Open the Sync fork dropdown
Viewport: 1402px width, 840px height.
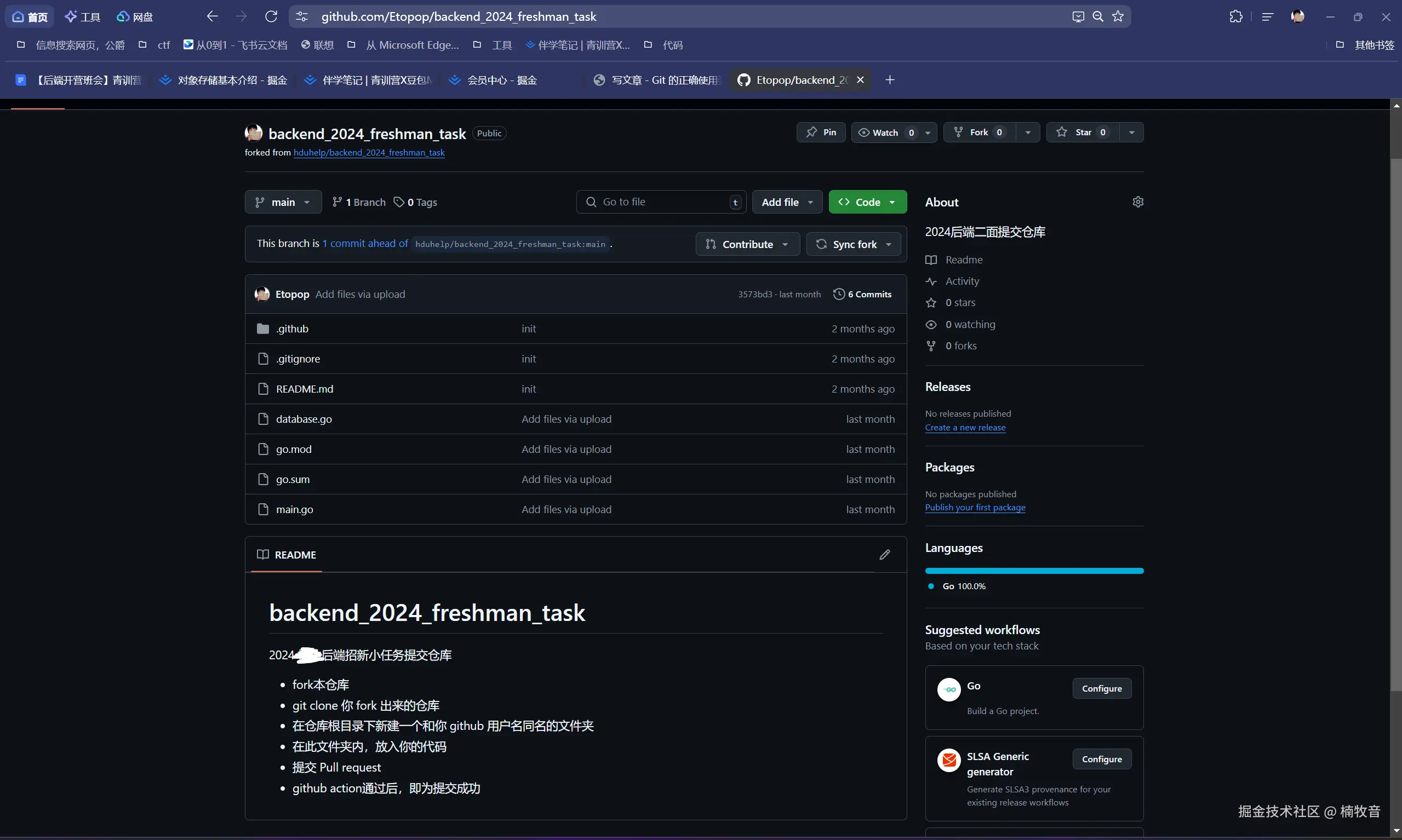tap(854, 244)
